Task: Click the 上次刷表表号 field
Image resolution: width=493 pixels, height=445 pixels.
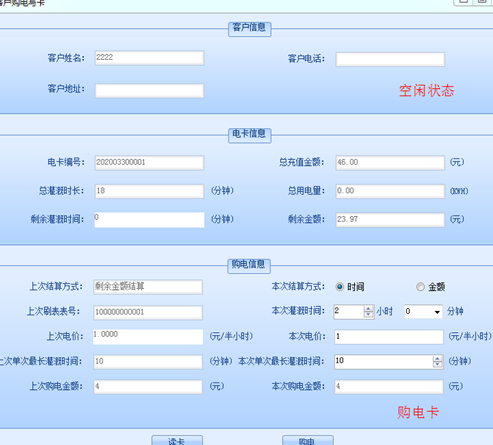Action: click(x=148, y=313)
